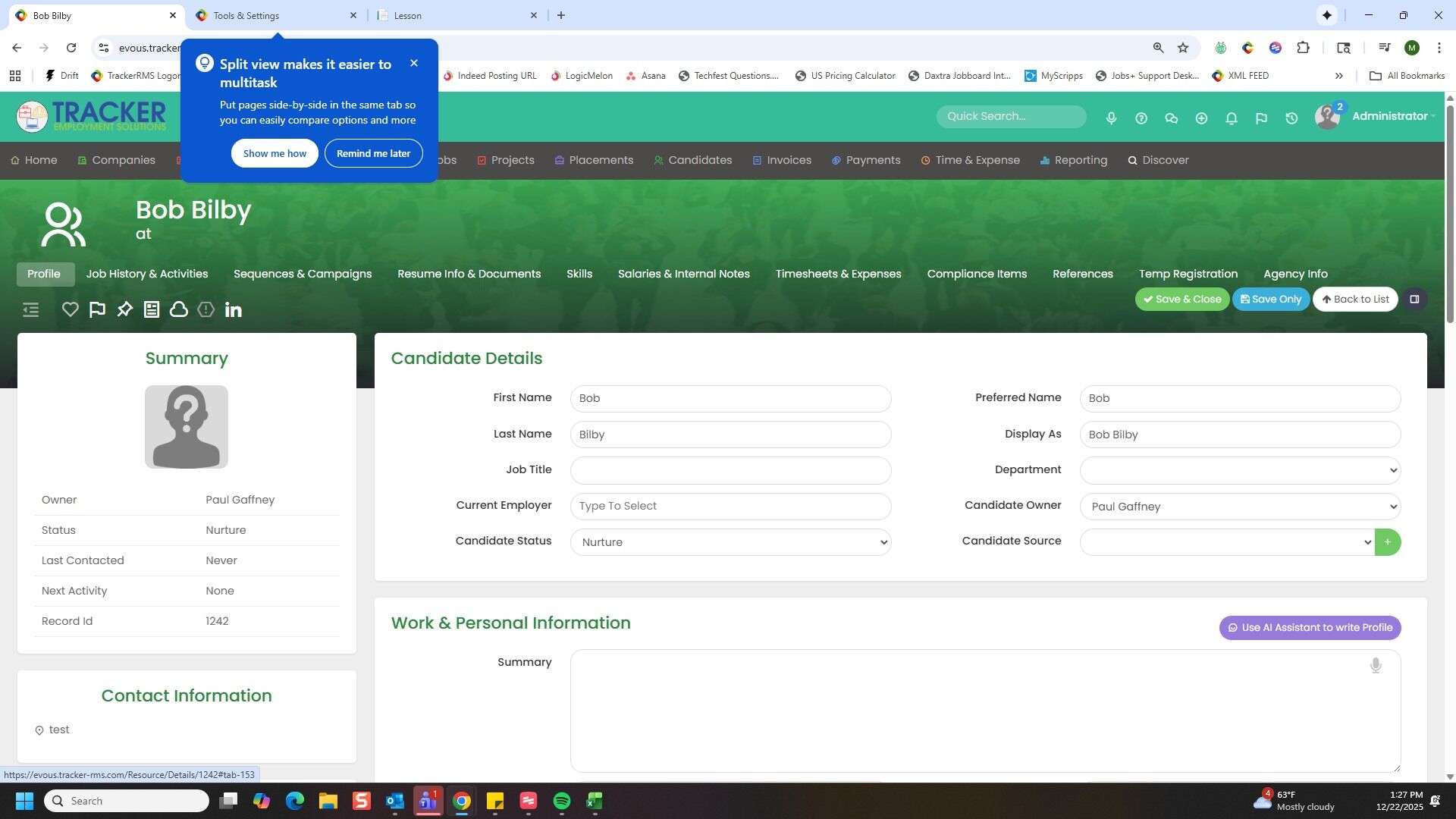Image resolution: width=1456 pixels, height=819 pixels.
Task: Open the Candidate Status dropdown
Action: 730,542
